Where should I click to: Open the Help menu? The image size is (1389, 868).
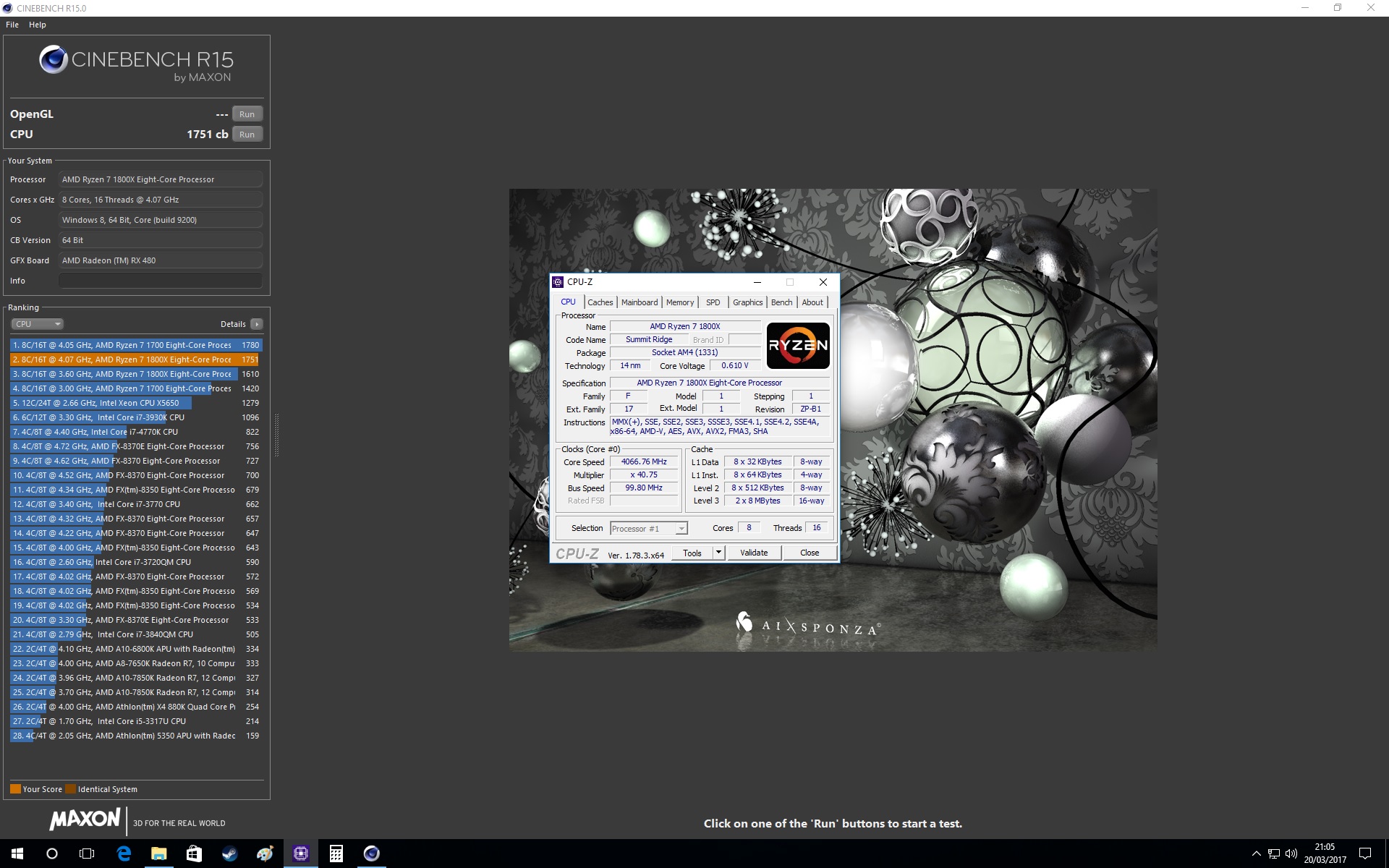coord(38,25)
